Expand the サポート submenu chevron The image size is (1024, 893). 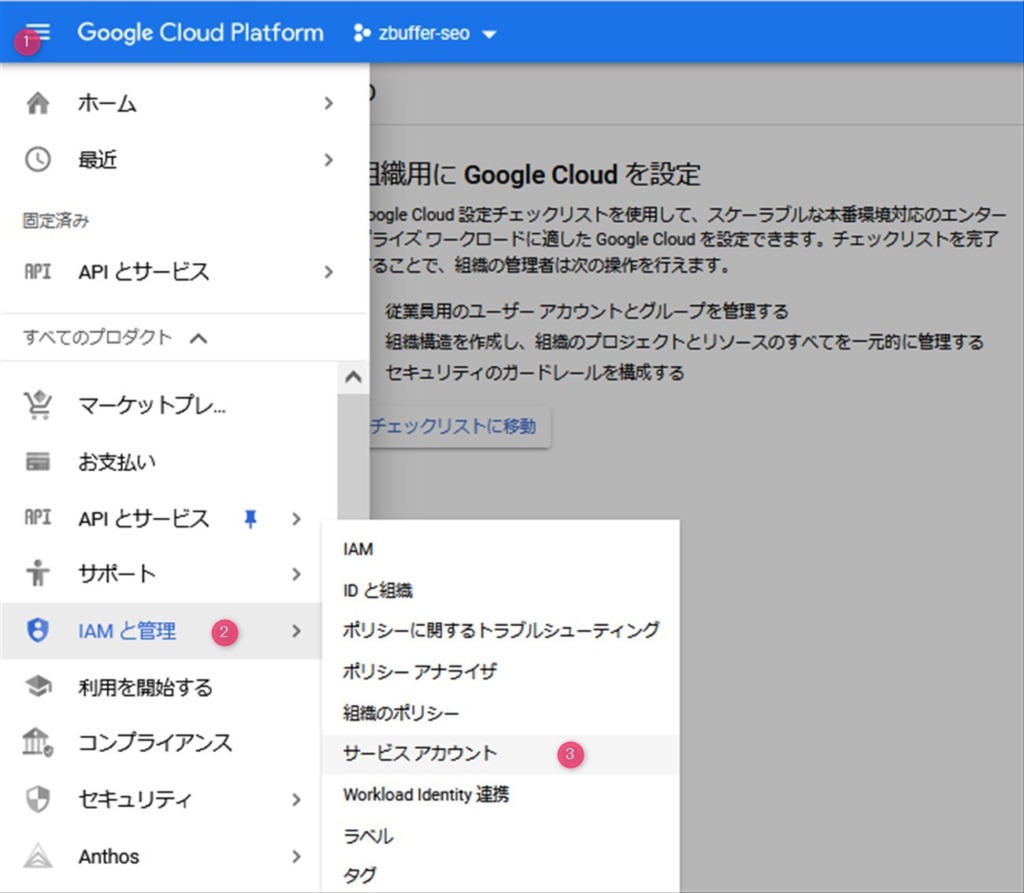pos(296,574)
